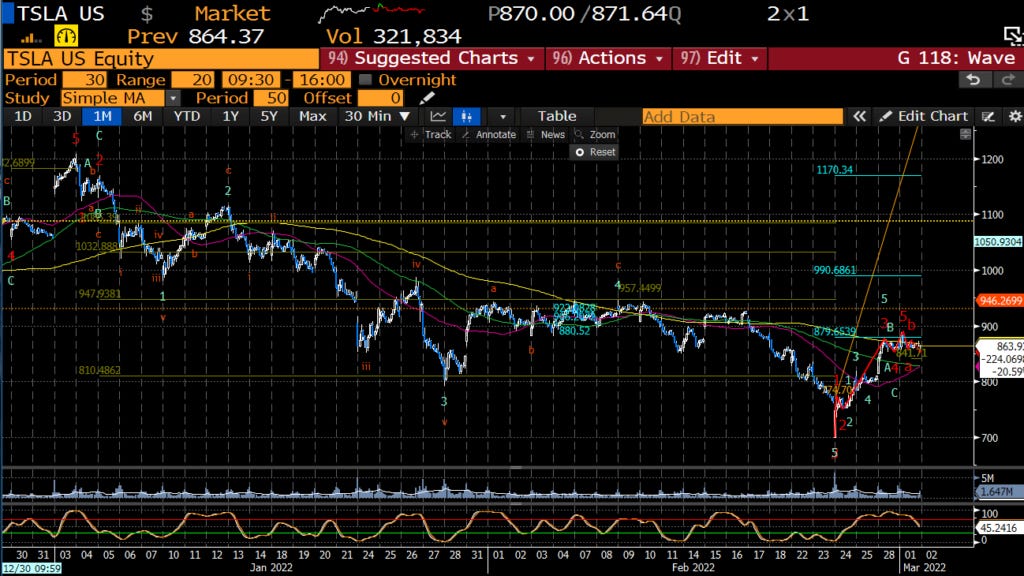Select the 1D range tab
This screenshot has height=576, width=1024.
[x=23, y=116]
